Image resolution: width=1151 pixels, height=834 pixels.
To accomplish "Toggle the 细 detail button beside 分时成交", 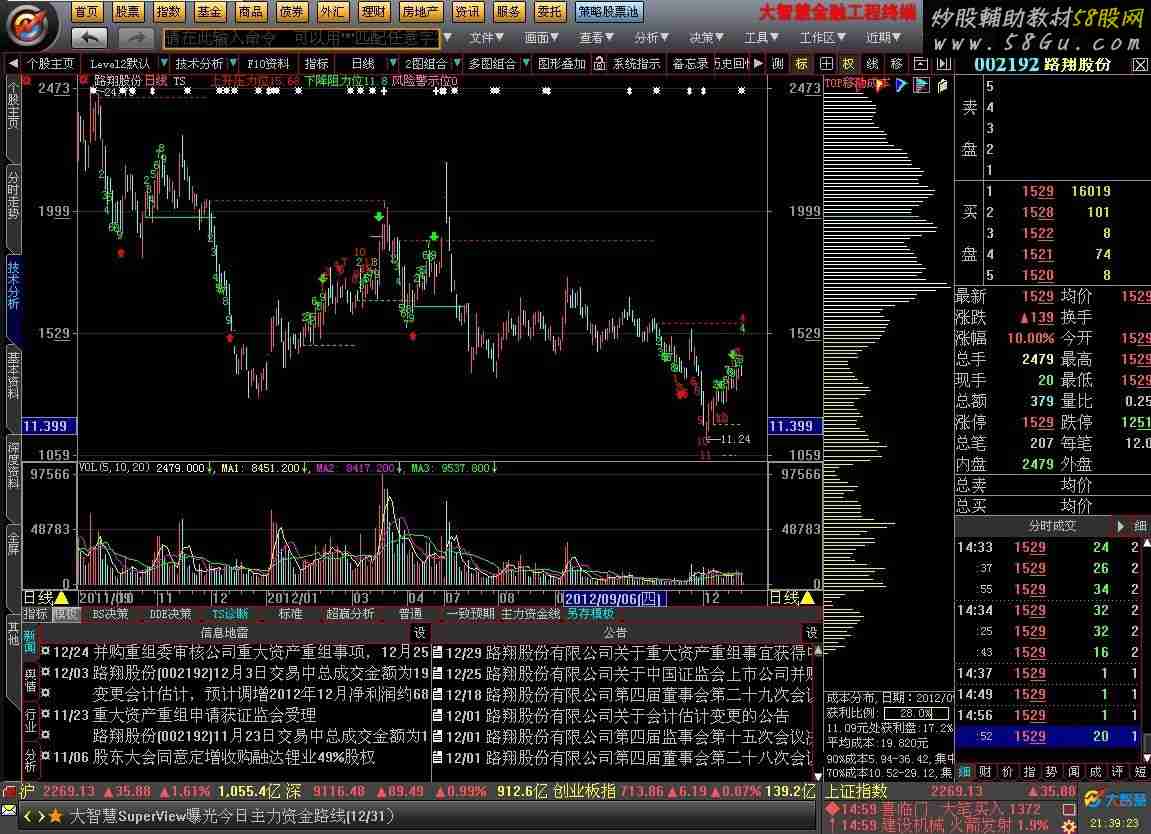I will pos(1140,526).
